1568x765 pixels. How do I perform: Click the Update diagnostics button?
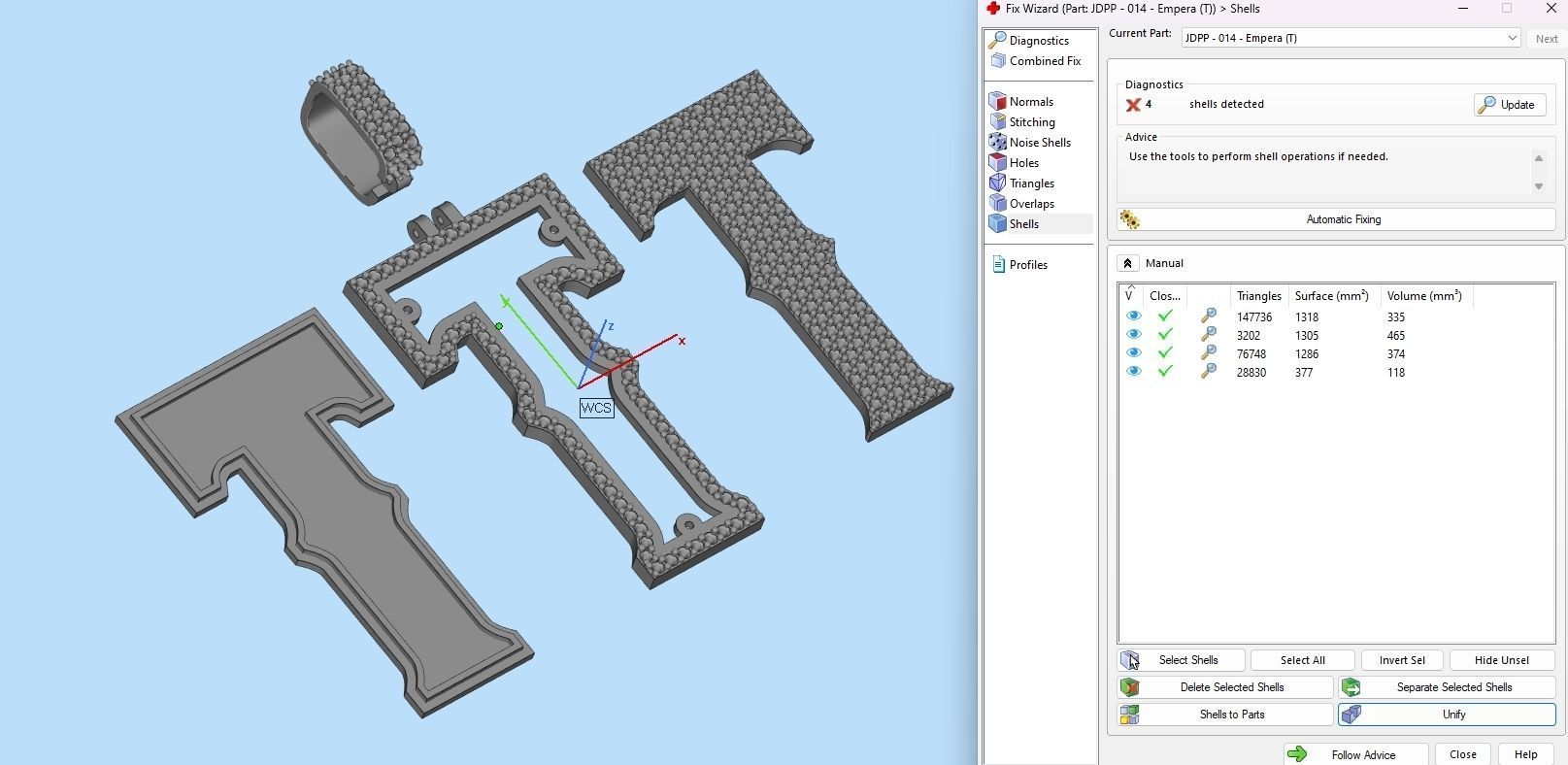point(1510,105)
